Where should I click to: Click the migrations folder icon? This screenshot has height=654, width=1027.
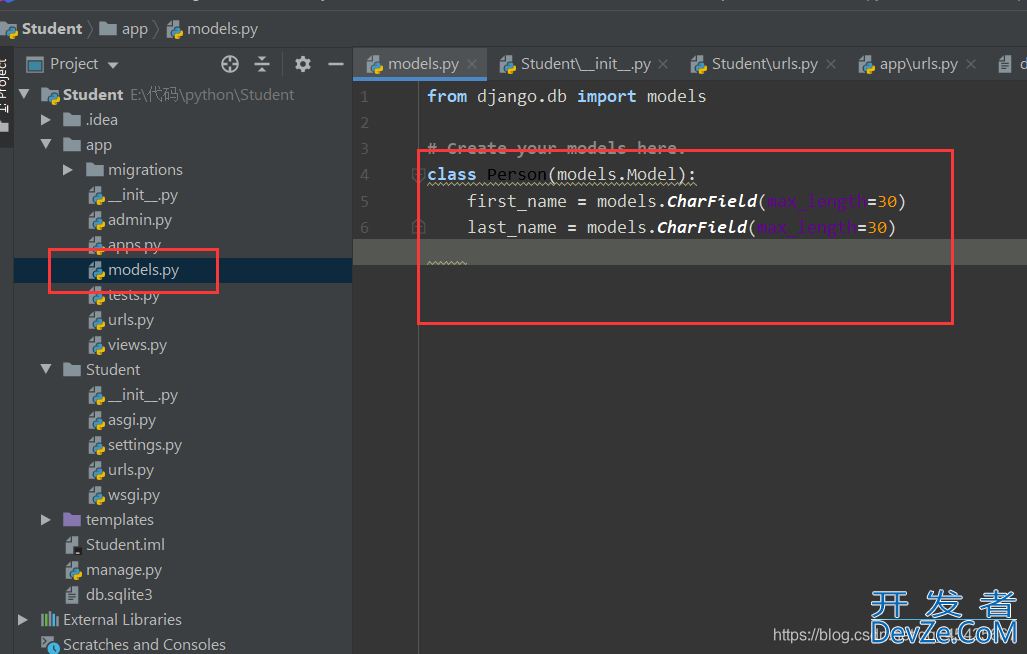click(95, 170)
